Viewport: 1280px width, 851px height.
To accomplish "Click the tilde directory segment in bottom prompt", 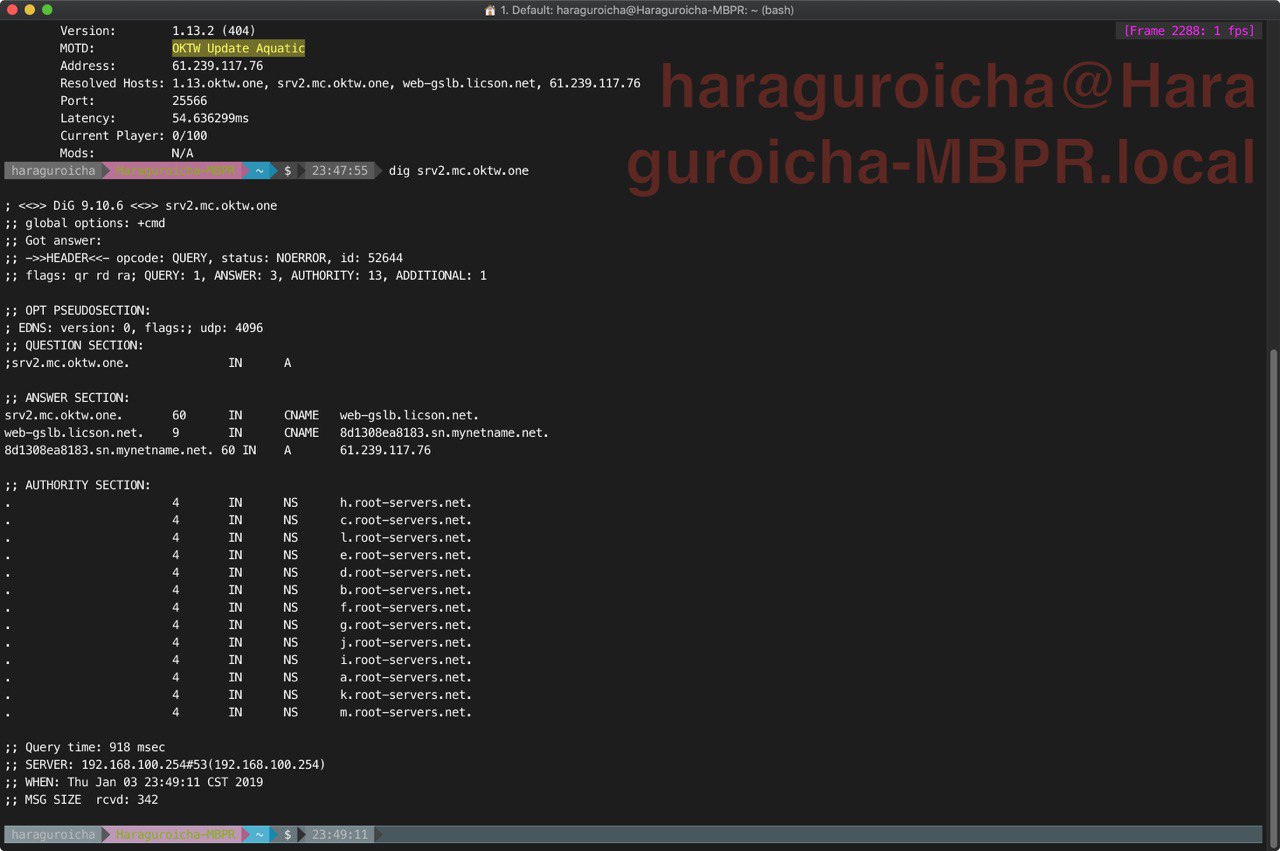I will pos(258,834).
